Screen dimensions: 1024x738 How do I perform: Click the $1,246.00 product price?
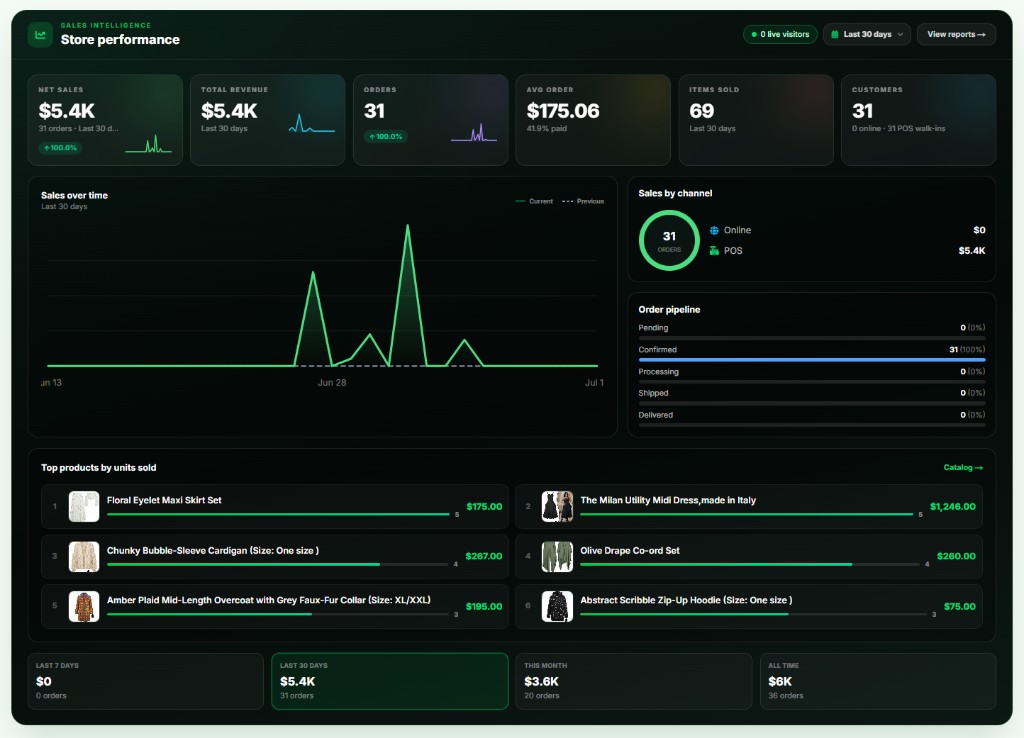pos(952,507)
